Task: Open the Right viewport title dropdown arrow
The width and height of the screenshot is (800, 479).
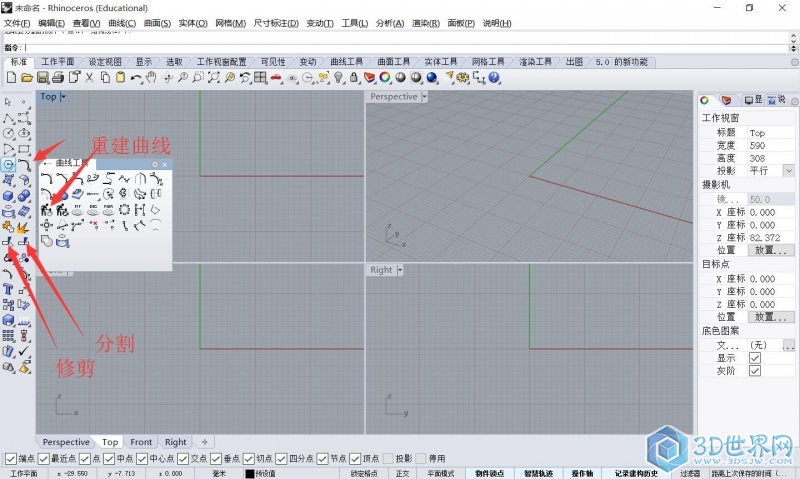Action: coord(399,270)
